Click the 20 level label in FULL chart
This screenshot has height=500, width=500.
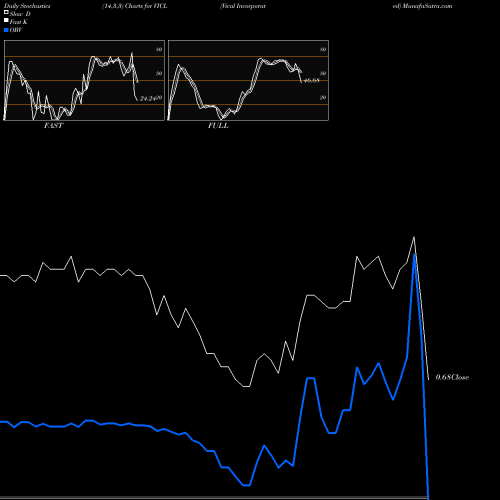[x=323, y=98]
